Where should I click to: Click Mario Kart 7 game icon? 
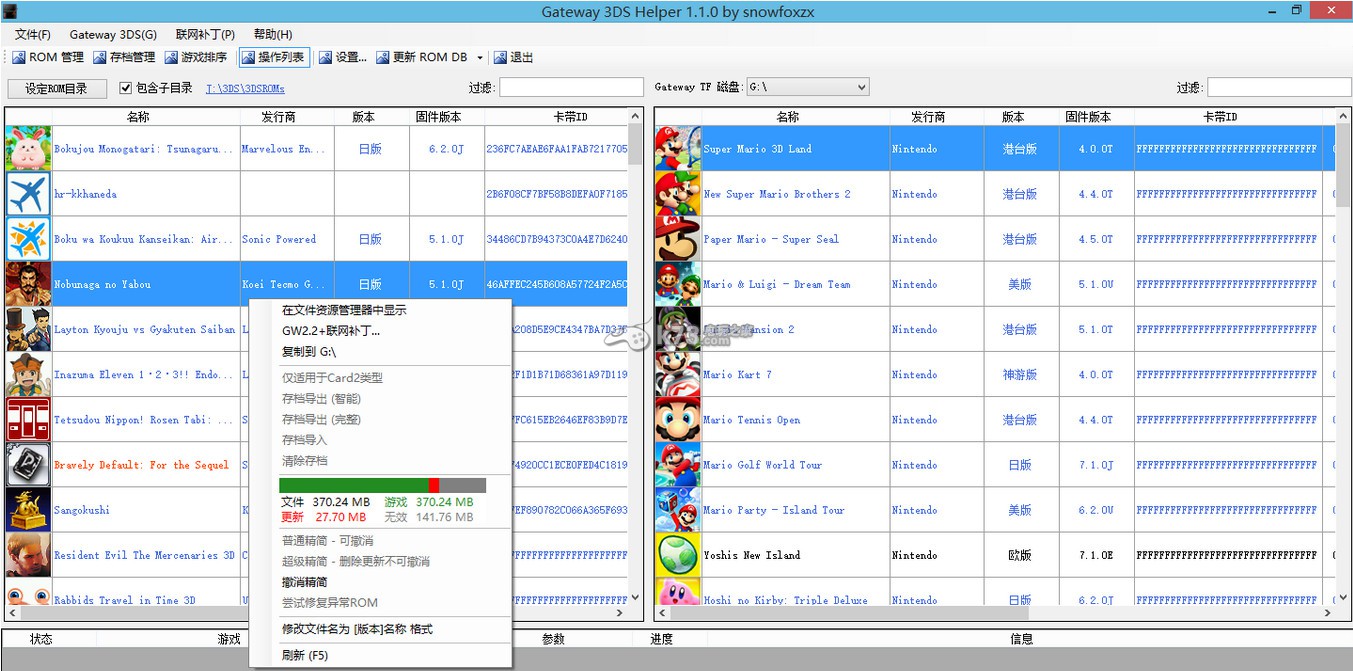pyautogui.click(x=678, y=374)
